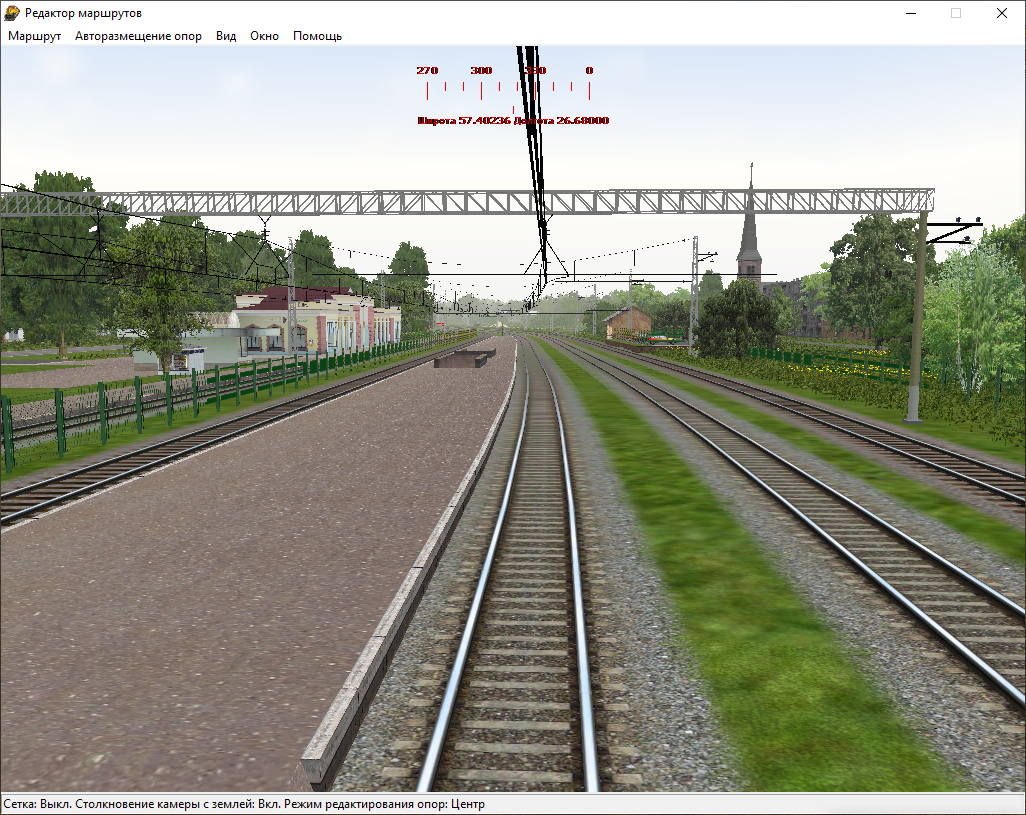The height and width of the screenshot is (815, 1026).
Task: Open the Вид menu
Action: click(226, 36)
